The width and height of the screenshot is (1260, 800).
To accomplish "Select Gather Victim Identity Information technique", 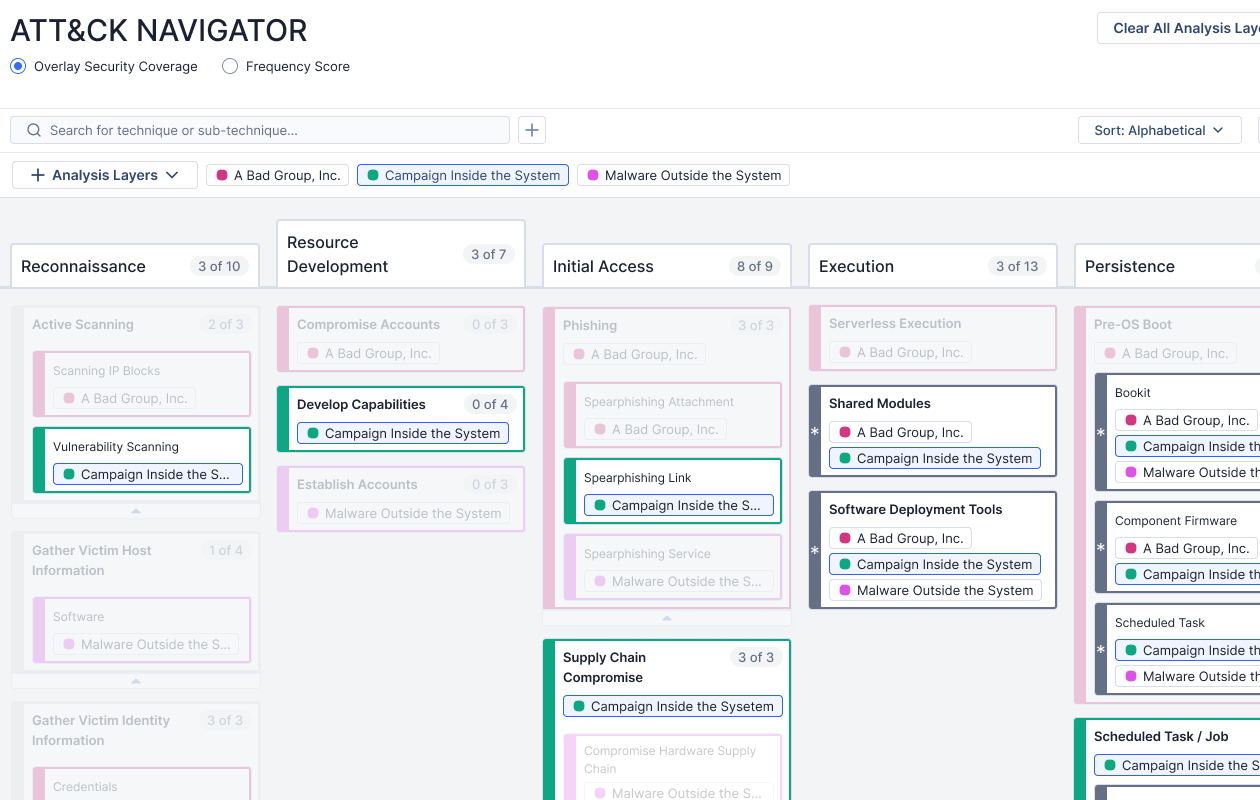I will click(101, 730).
